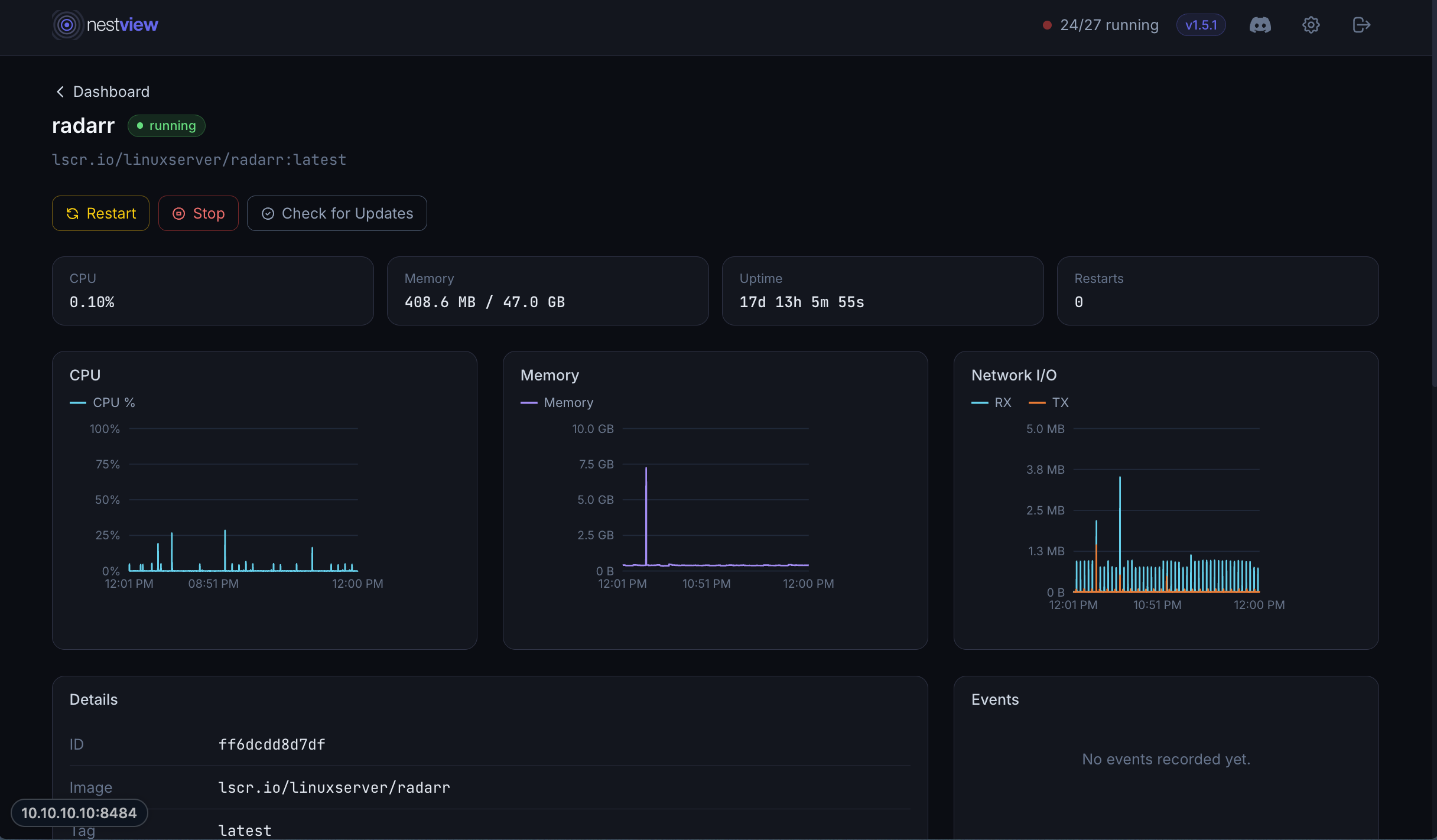Click the v1.5.1 version badge
Image resolution: width=1437 pixels, height=840 pixels.
[x=1201, y=25]
